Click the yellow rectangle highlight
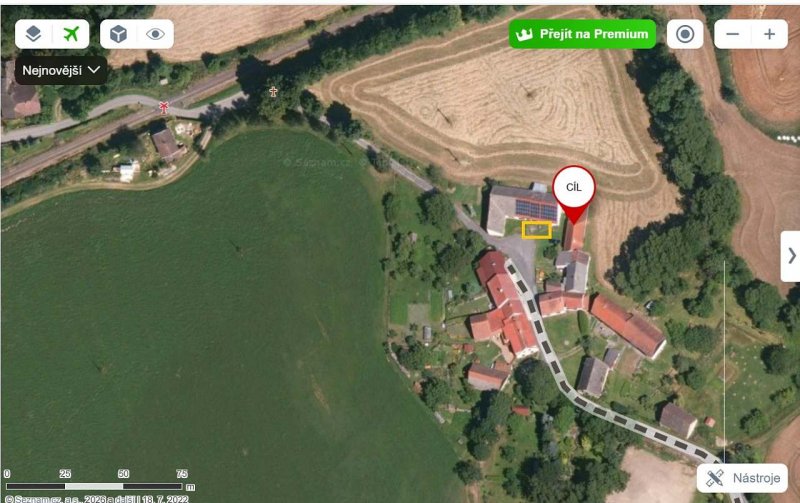The width and height of the screenshot is (800, 503). 536,230
